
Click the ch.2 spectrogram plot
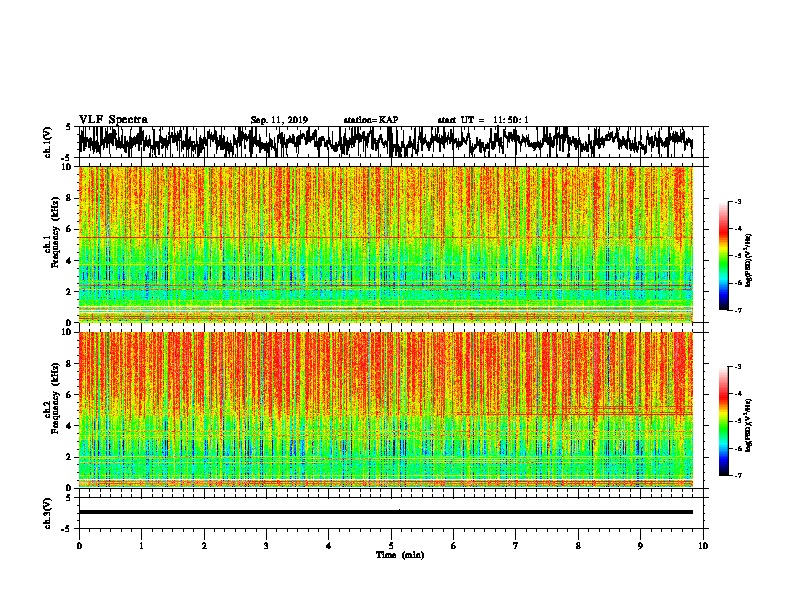pos(385,410)
